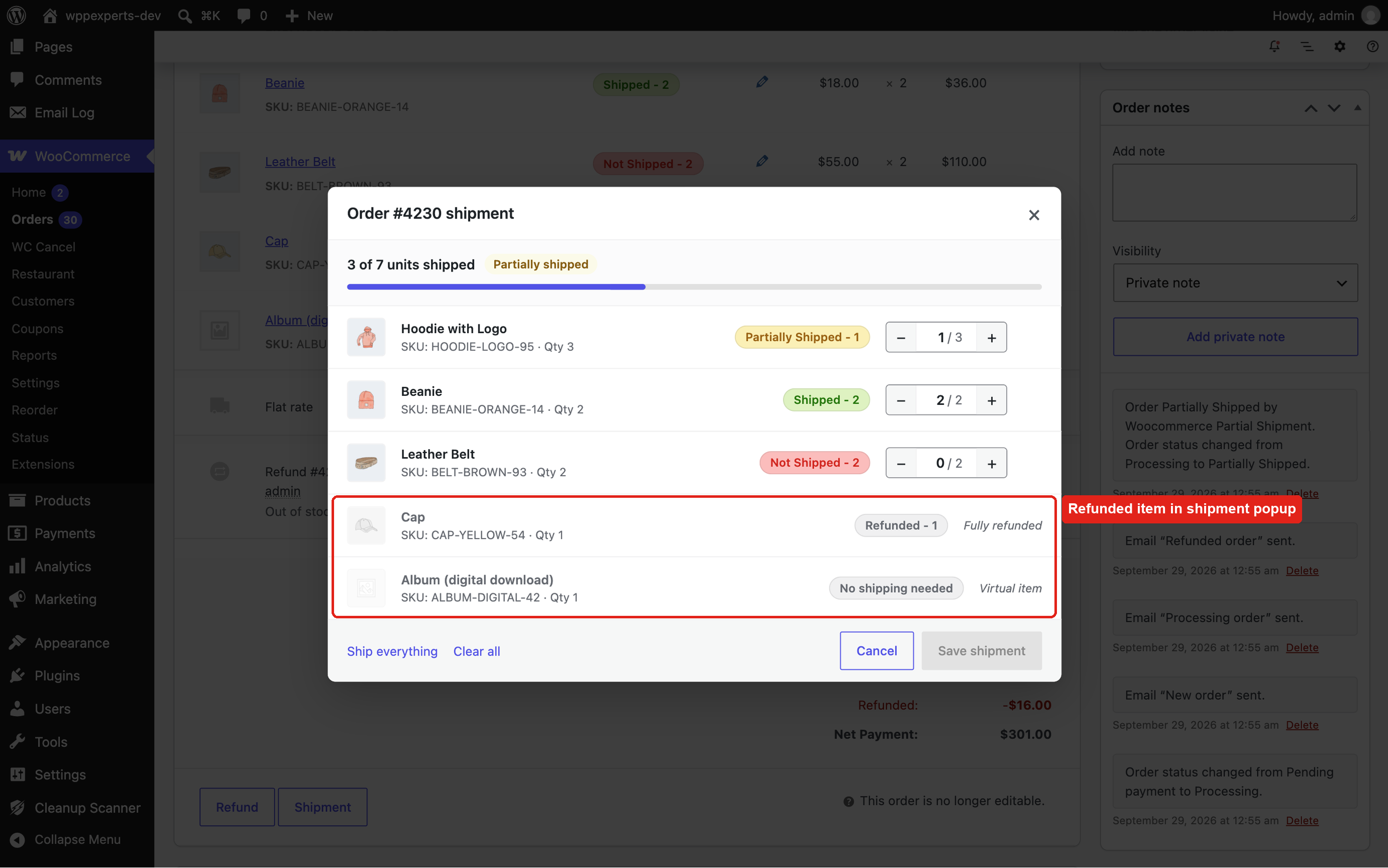Edit the Leather Belt line item pencil
This screenshot has height=868, width=1388.
tap(762, 161)
